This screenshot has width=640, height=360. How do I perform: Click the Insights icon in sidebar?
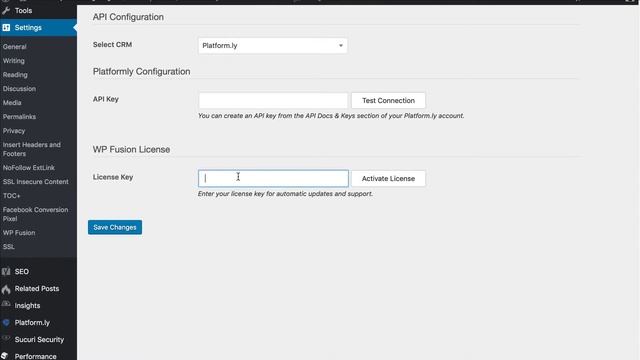pos(6,304)
